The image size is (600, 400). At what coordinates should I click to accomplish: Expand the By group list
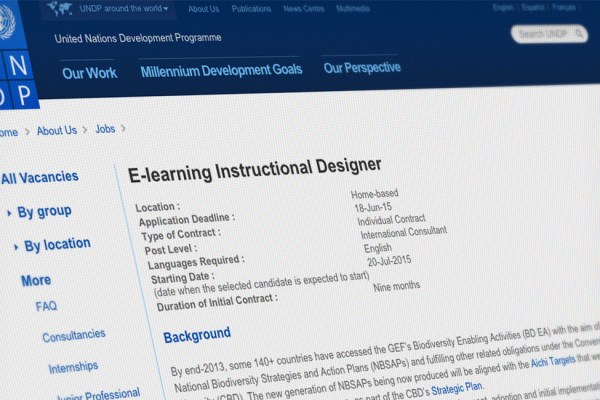click(x=44, y=212)
